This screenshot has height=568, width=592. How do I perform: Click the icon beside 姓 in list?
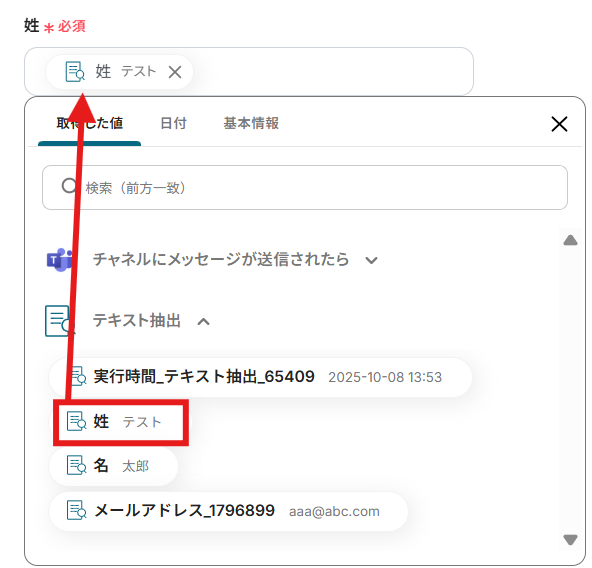point(76,421)
